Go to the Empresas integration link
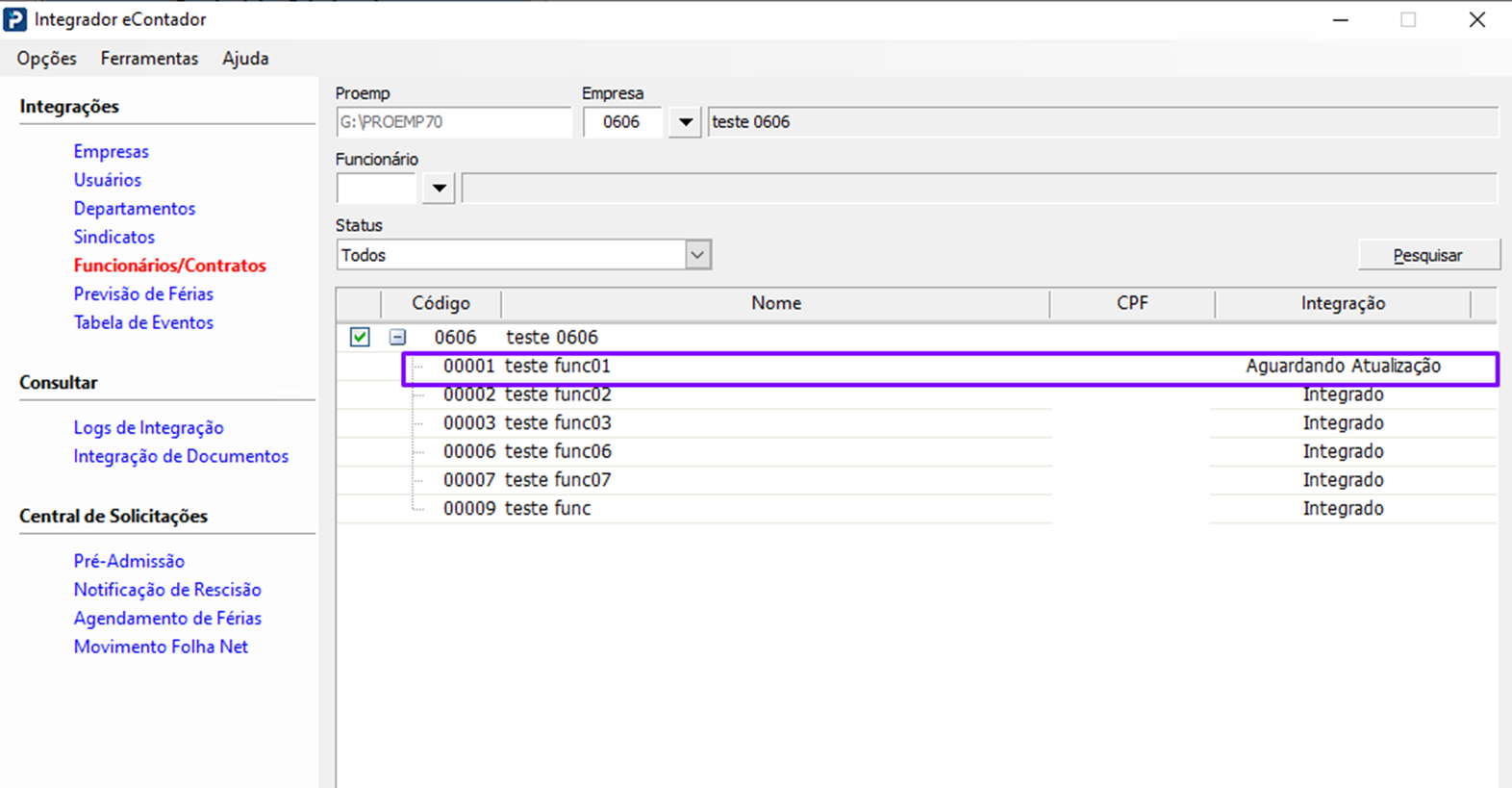Viewport: 1512px width, 788px height. (112, 151)
